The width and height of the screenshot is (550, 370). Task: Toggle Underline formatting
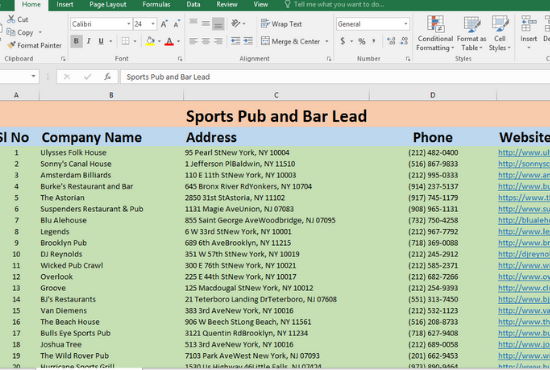click(101, 41)
